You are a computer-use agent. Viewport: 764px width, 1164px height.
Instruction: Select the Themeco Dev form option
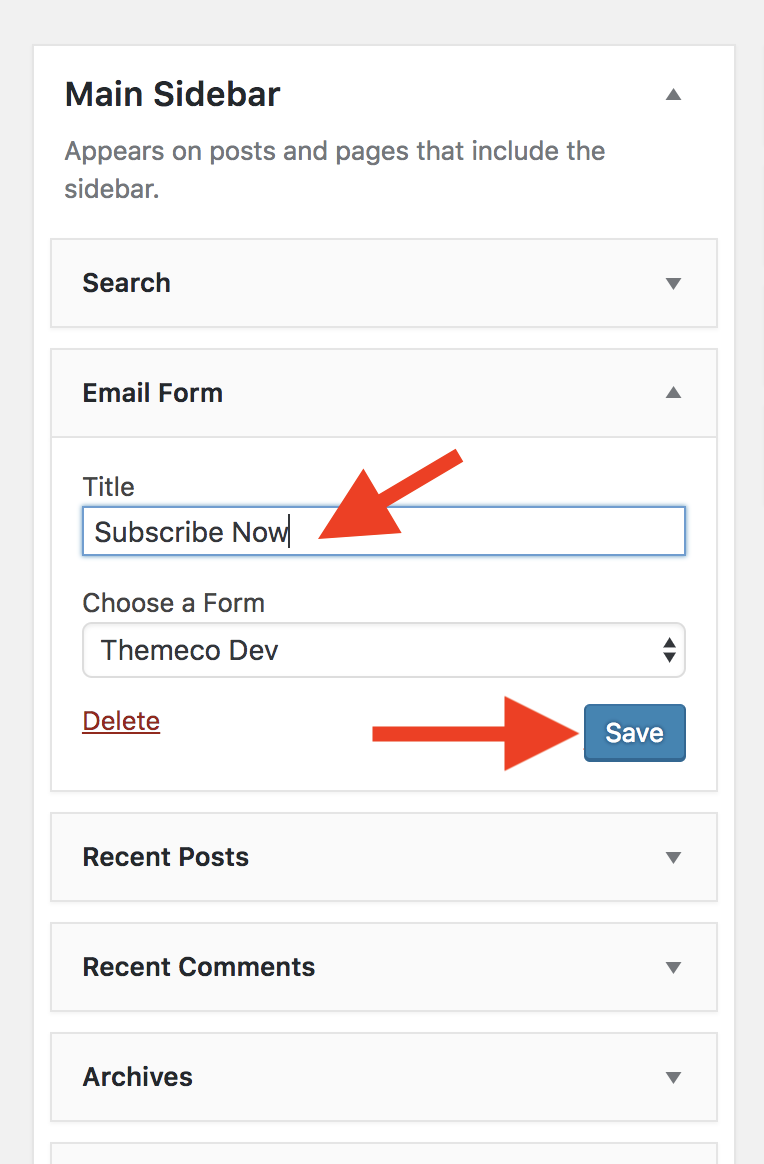point(383,650)
